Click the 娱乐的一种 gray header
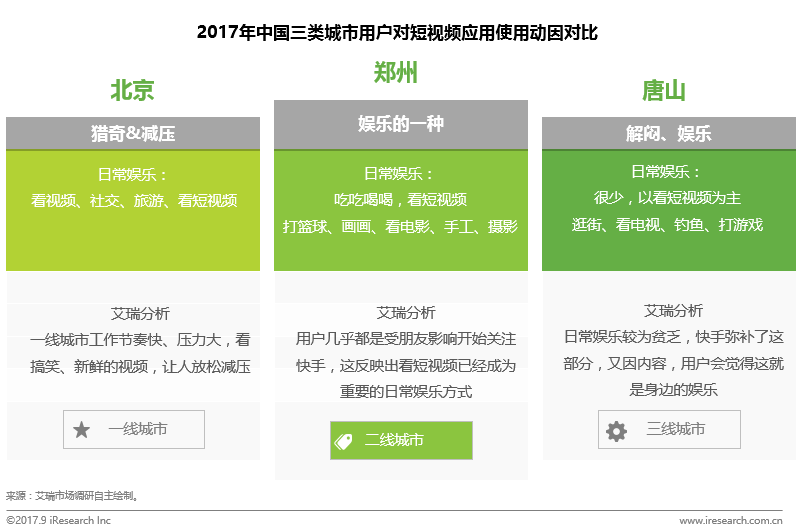The height and width of the screenshot is (531, 800). (401, 124)
